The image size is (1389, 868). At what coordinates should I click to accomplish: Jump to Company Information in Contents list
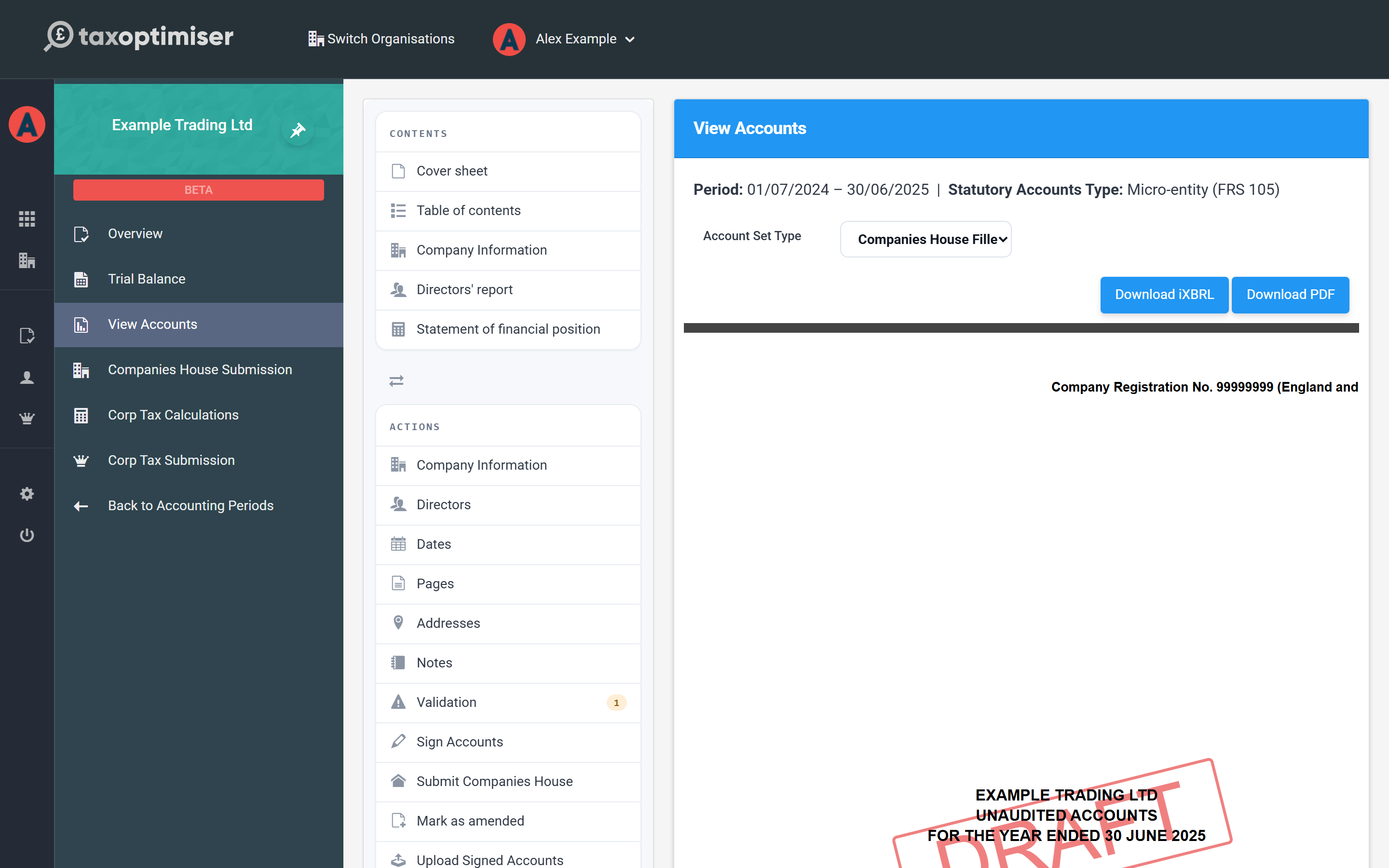[x=508, y=250]
